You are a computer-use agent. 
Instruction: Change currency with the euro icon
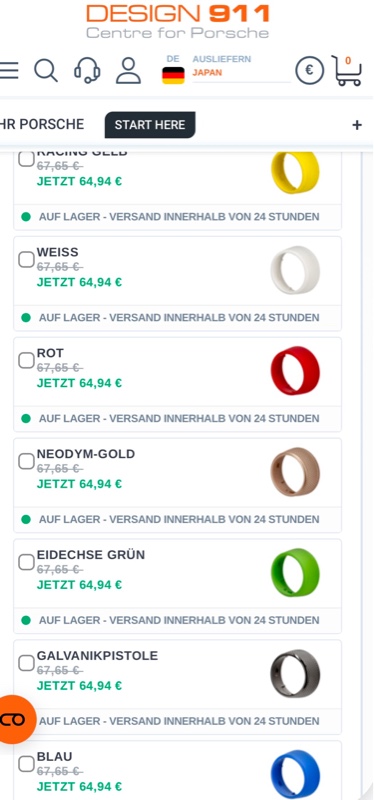pos(309,70)
